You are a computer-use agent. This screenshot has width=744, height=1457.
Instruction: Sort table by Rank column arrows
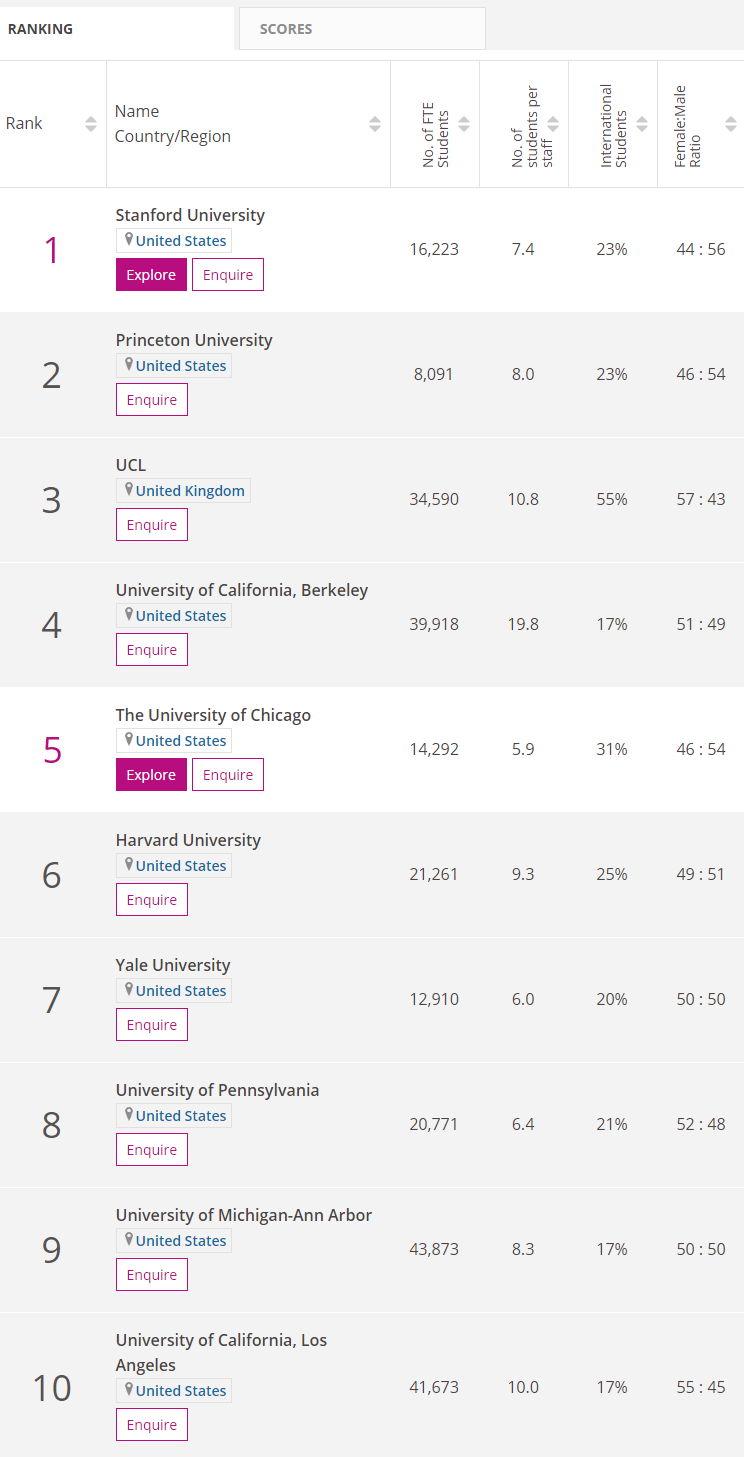tap(91, 124)
